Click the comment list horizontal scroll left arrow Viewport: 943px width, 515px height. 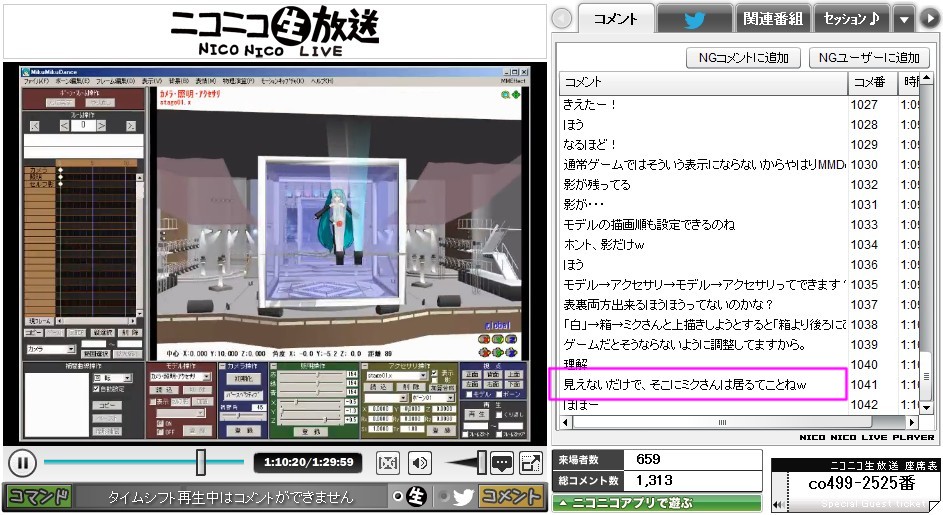click(565, 422)
